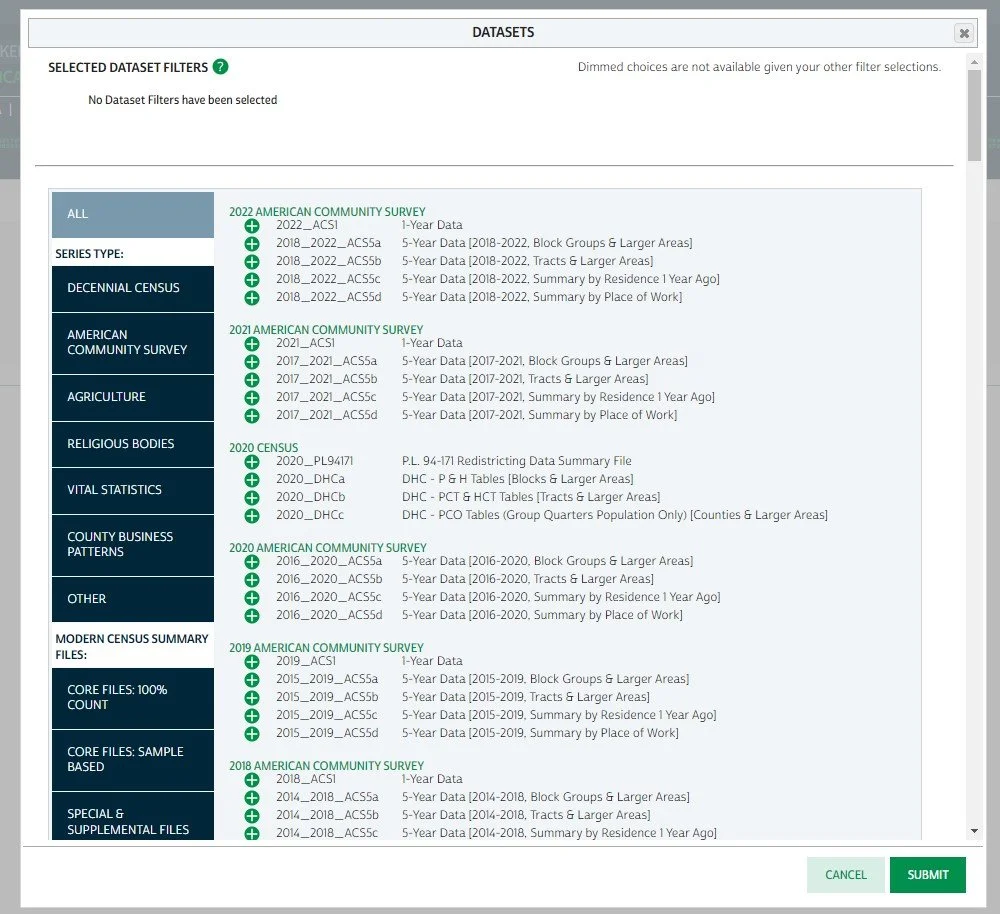Click the plus icon for 2014_2018_ACS5b
Image resolution: width=1000 pixels, height=914 pixels.
click(252, 816)
